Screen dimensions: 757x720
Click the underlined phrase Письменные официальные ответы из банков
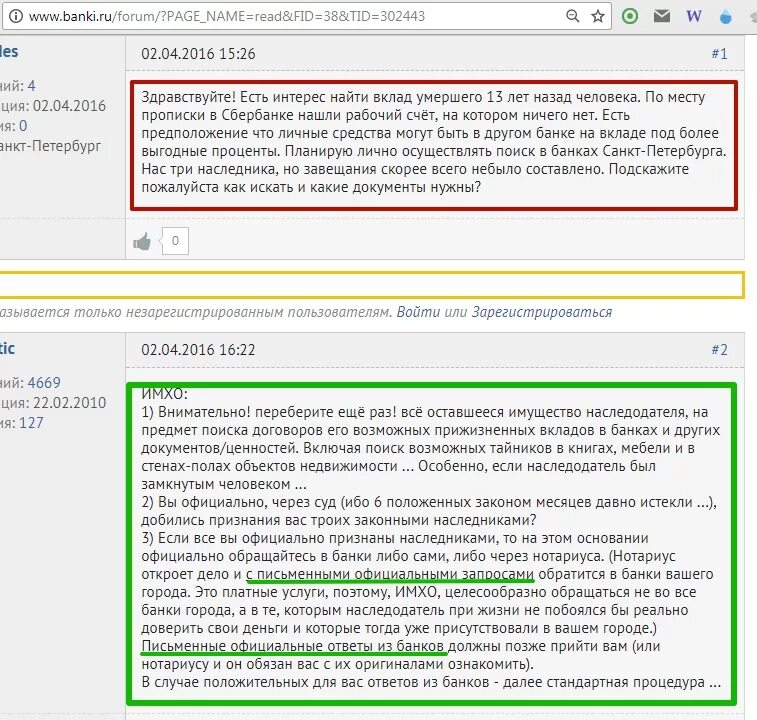tap(292, 646)
